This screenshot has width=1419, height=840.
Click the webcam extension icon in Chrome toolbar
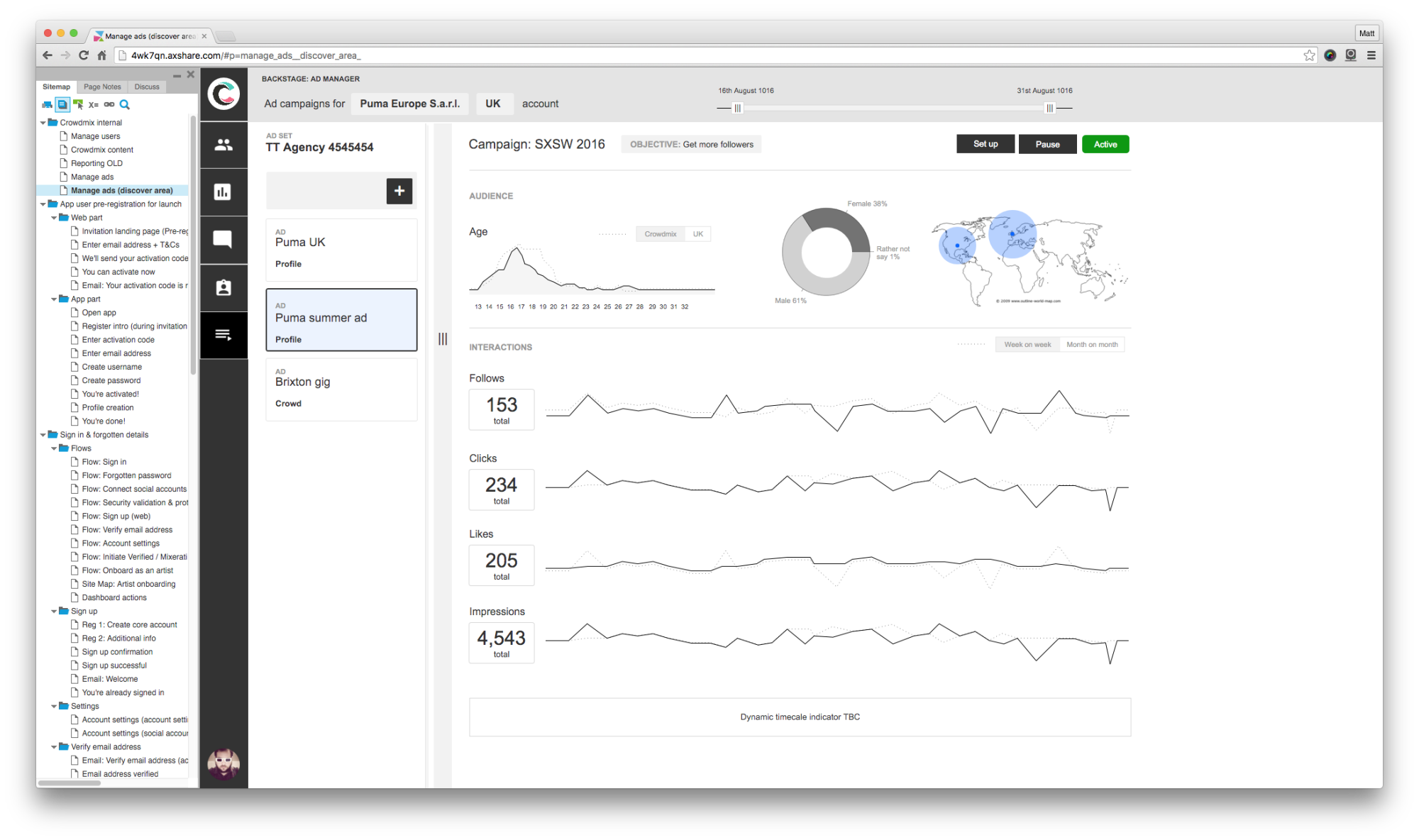pyautogui.click(x=1351, y=55)
